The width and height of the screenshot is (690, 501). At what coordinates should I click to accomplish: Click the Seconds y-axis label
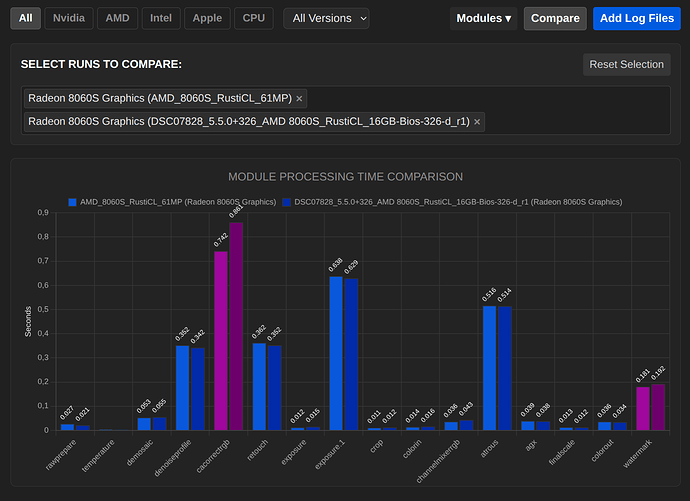click(28, 322)
